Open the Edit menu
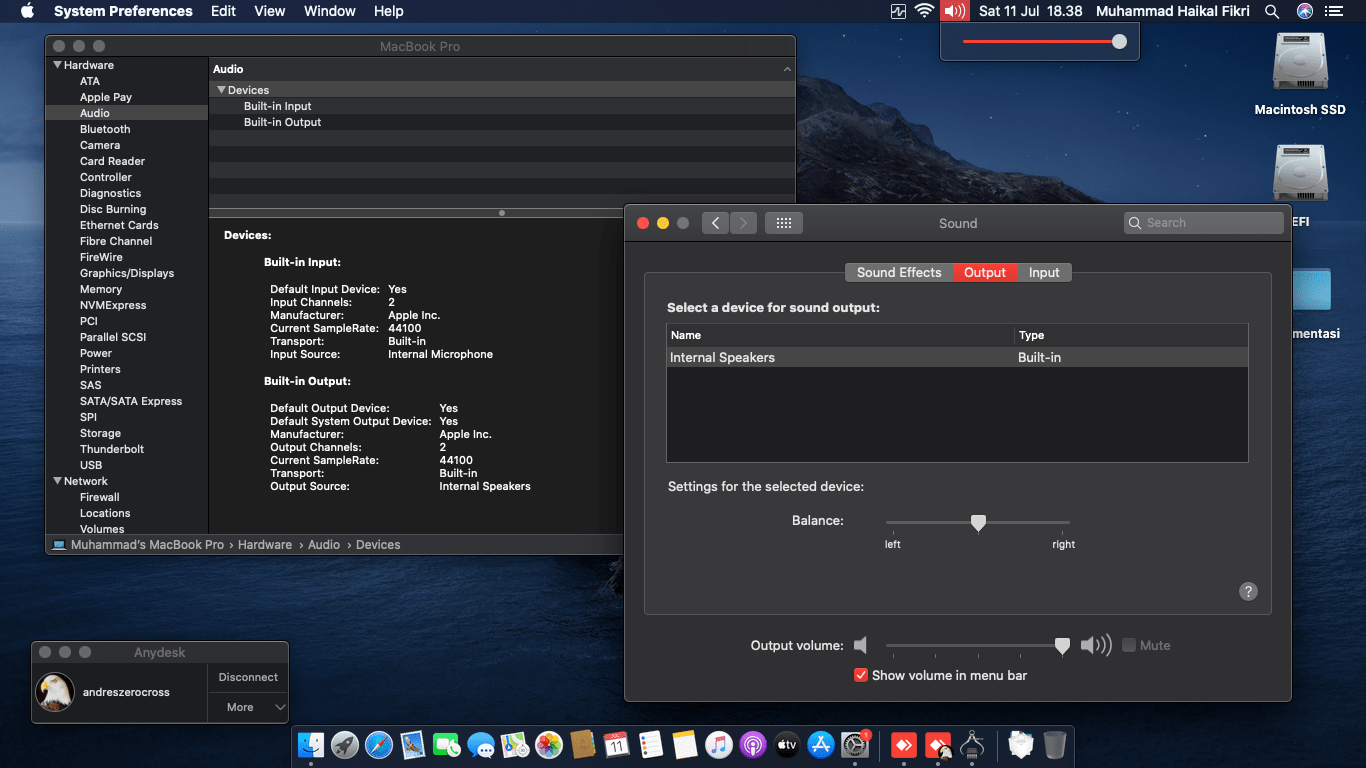 223,11
